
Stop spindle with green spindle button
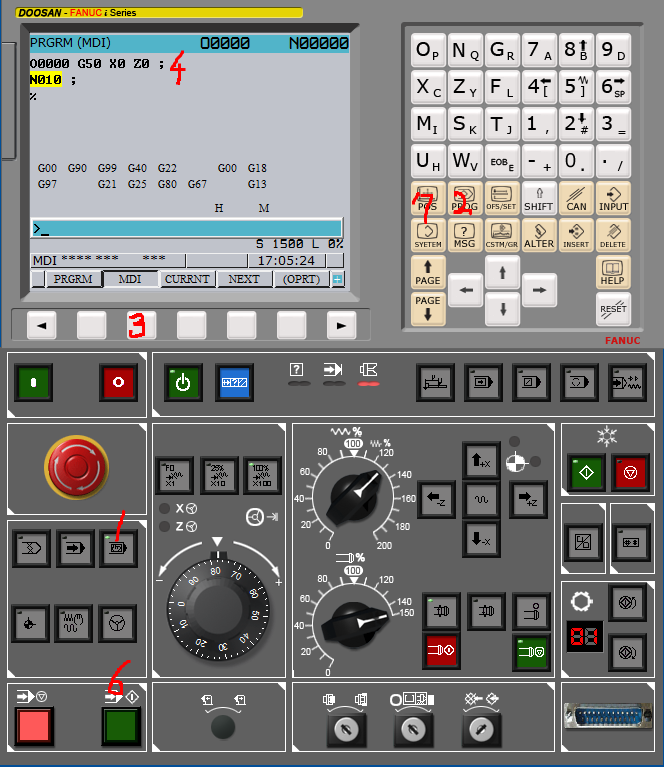(531, 652)
